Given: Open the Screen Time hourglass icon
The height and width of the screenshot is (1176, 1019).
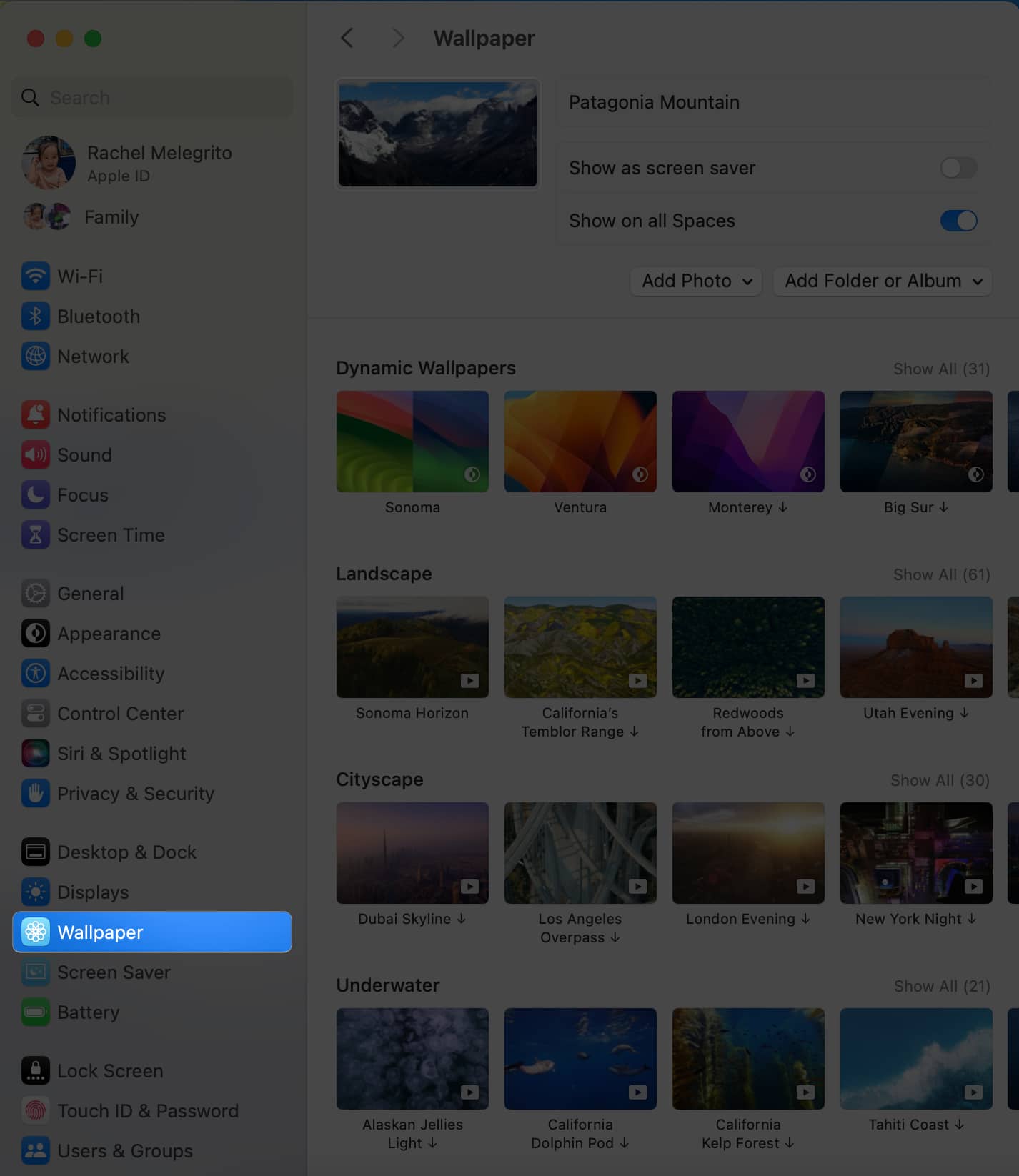Looking at the screenshot, I should point(35,534).
